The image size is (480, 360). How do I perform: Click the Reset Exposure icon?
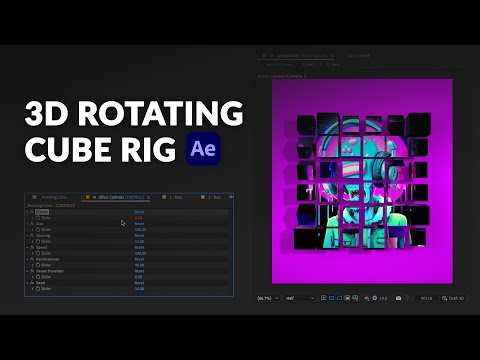(x=375, y=298)
